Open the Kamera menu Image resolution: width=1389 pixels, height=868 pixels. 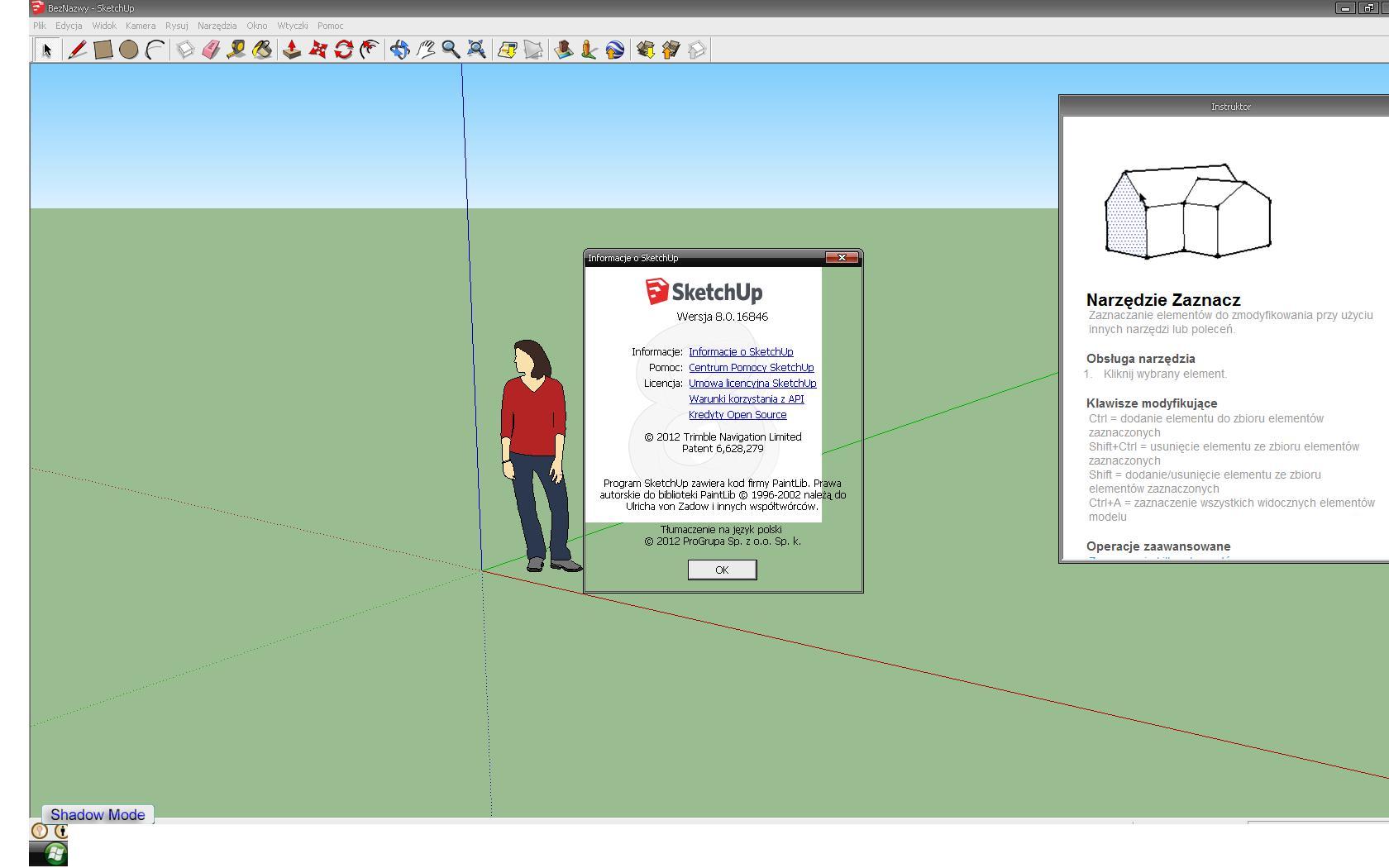(141, 26)
